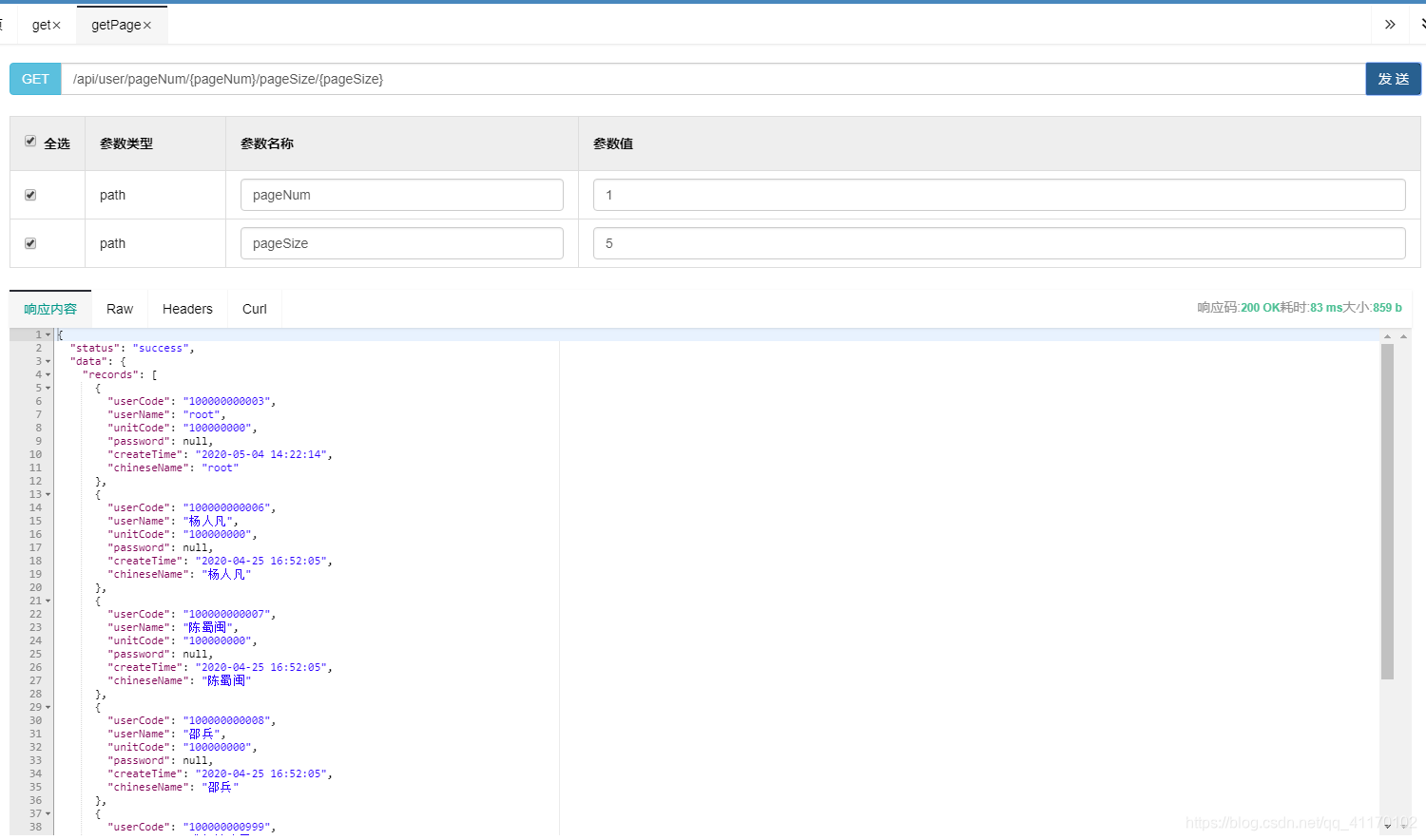Screen dimensions: 1426x840
Task: Click the API URL path field
Action: 713,79
